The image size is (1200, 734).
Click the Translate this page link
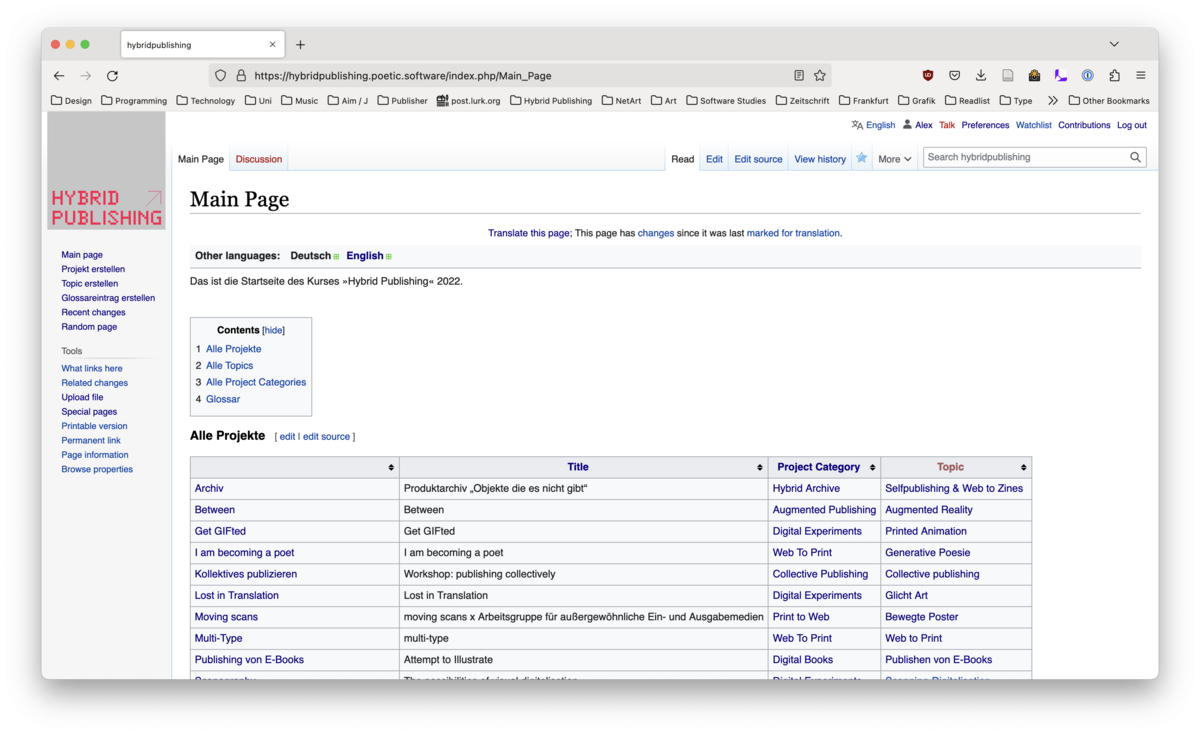529,233
